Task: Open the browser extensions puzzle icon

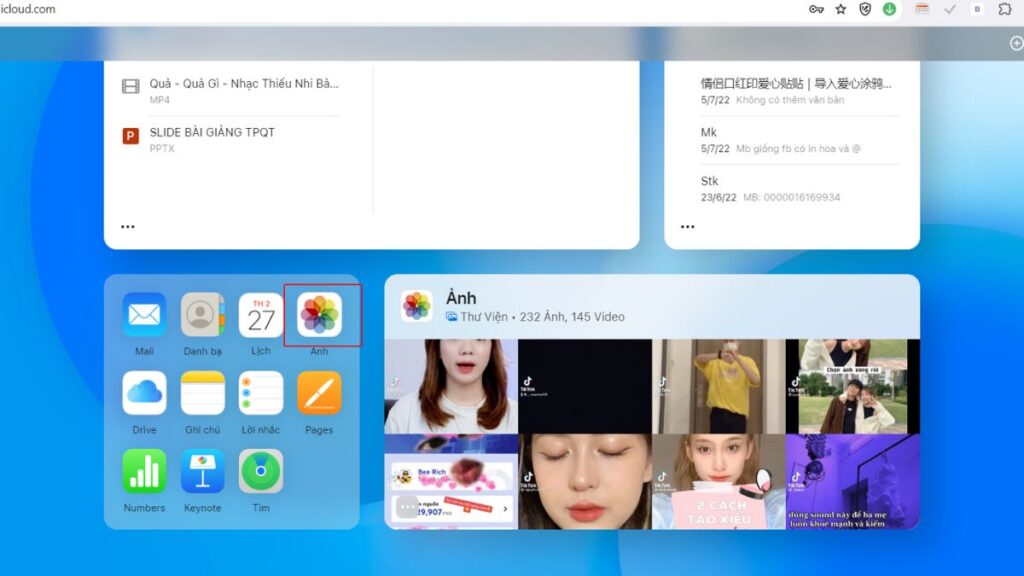Action: tap(1005, 9)
